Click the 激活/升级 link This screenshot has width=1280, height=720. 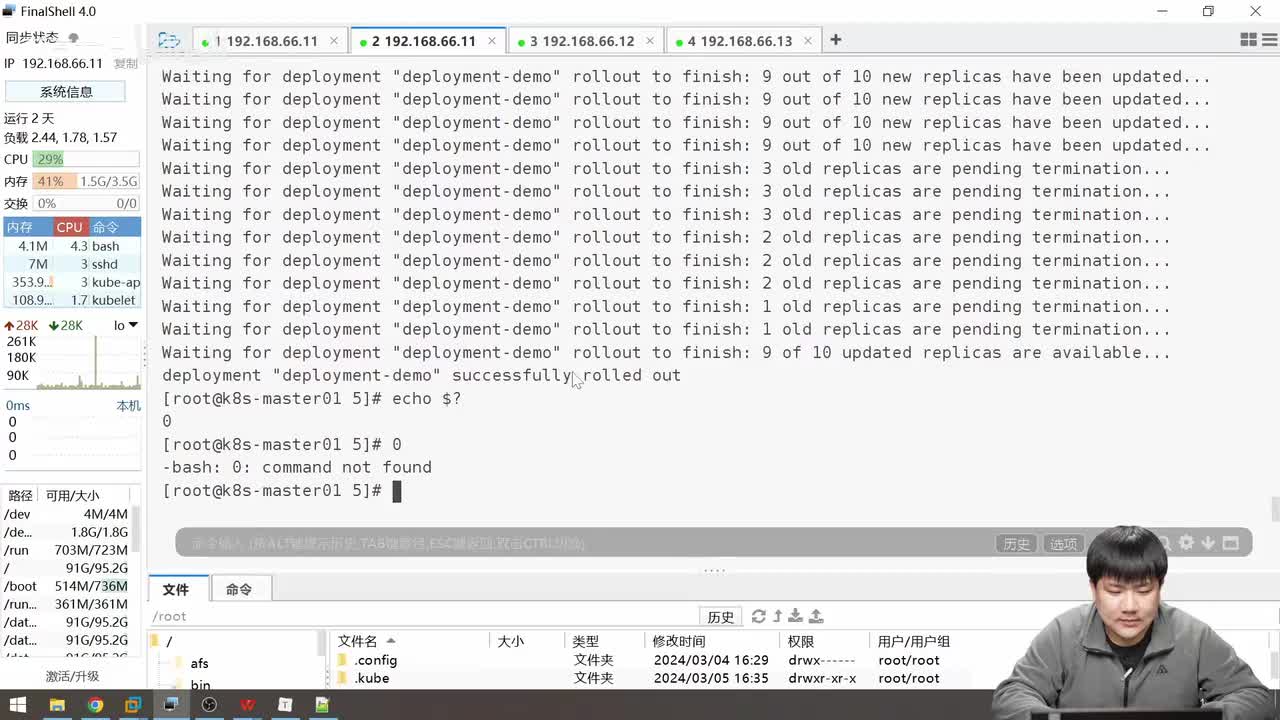pyautogui.click(x=72, y=676)
